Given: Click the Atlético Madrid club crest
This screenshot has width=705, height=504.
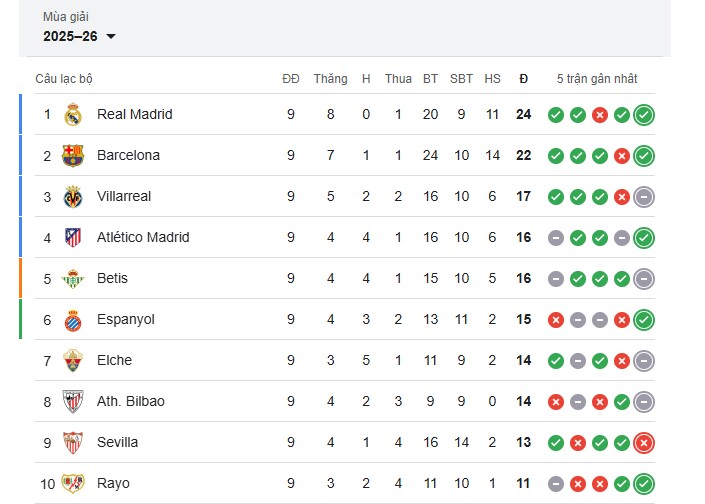Looking at the screenshot, I should coord(73,238).
